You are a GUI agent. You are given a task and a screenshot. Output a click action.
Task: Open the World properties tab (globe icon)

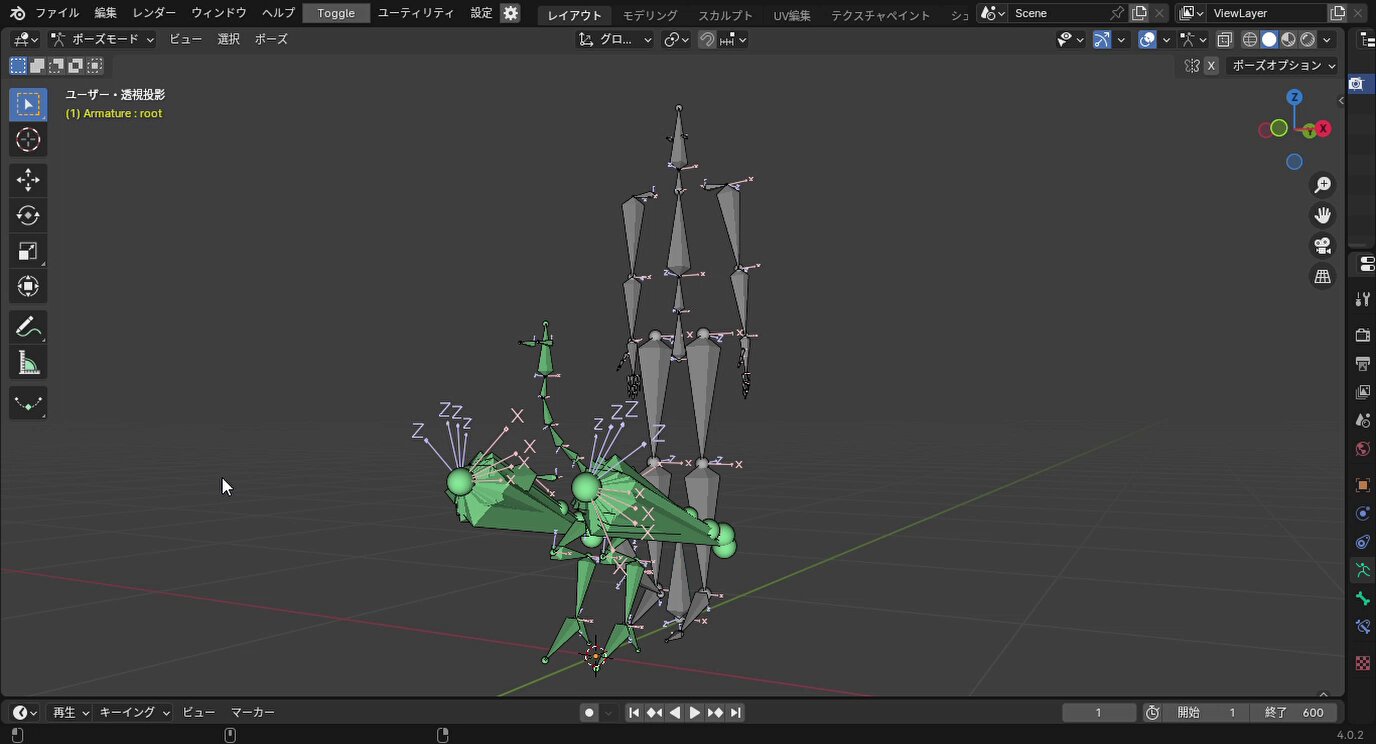click(1362, 449)
